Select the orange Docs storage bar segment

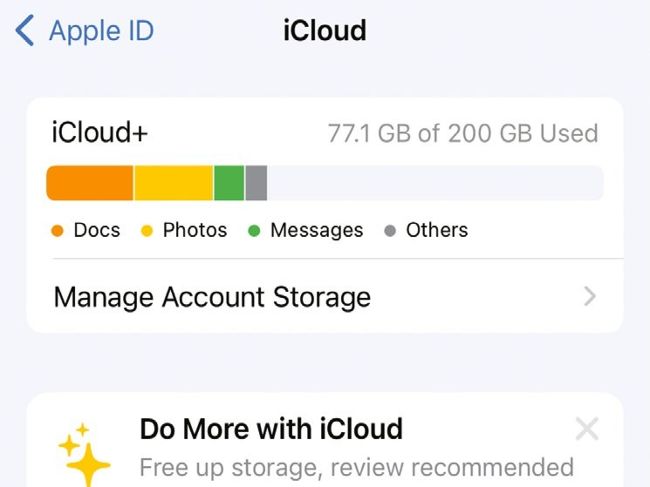[90, 183]
